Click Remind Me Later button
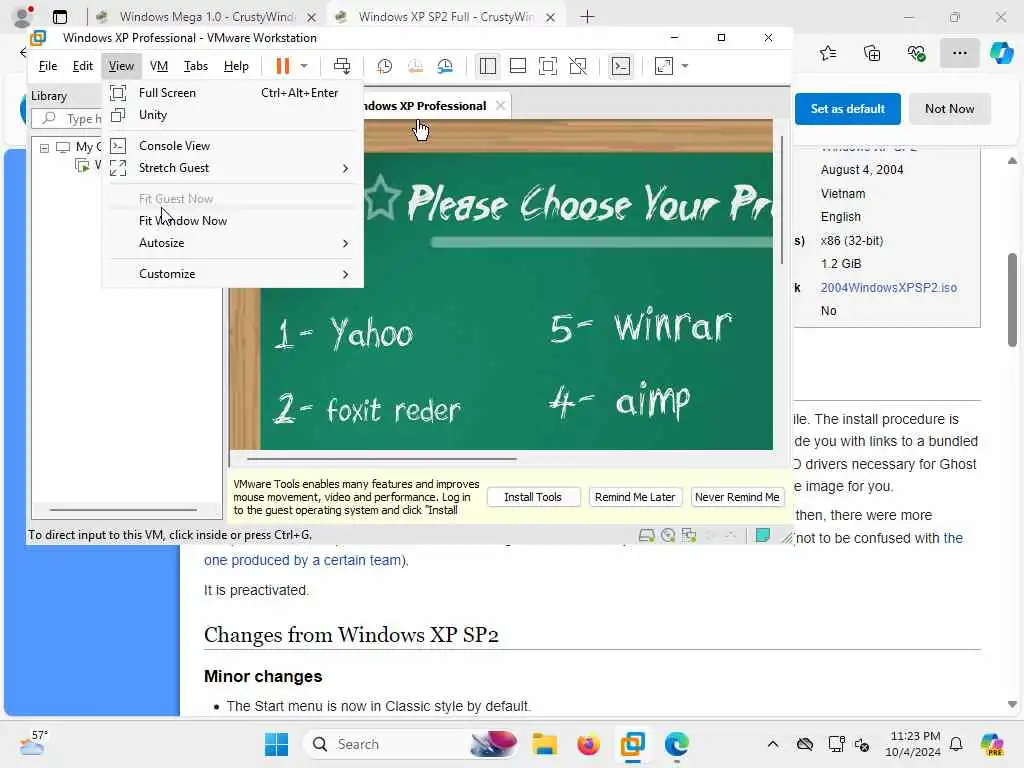This screenshot has width=1024, height=768. [635, 497]
